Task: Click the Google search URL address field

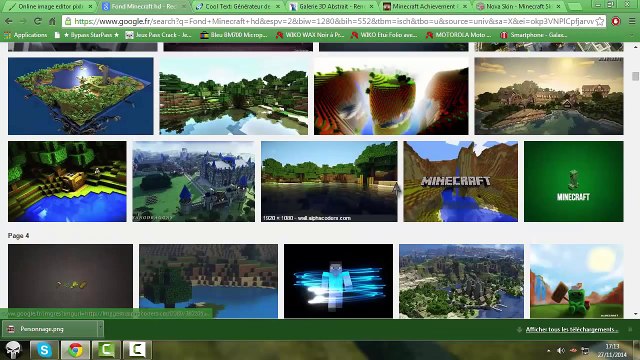Action: 333,21
